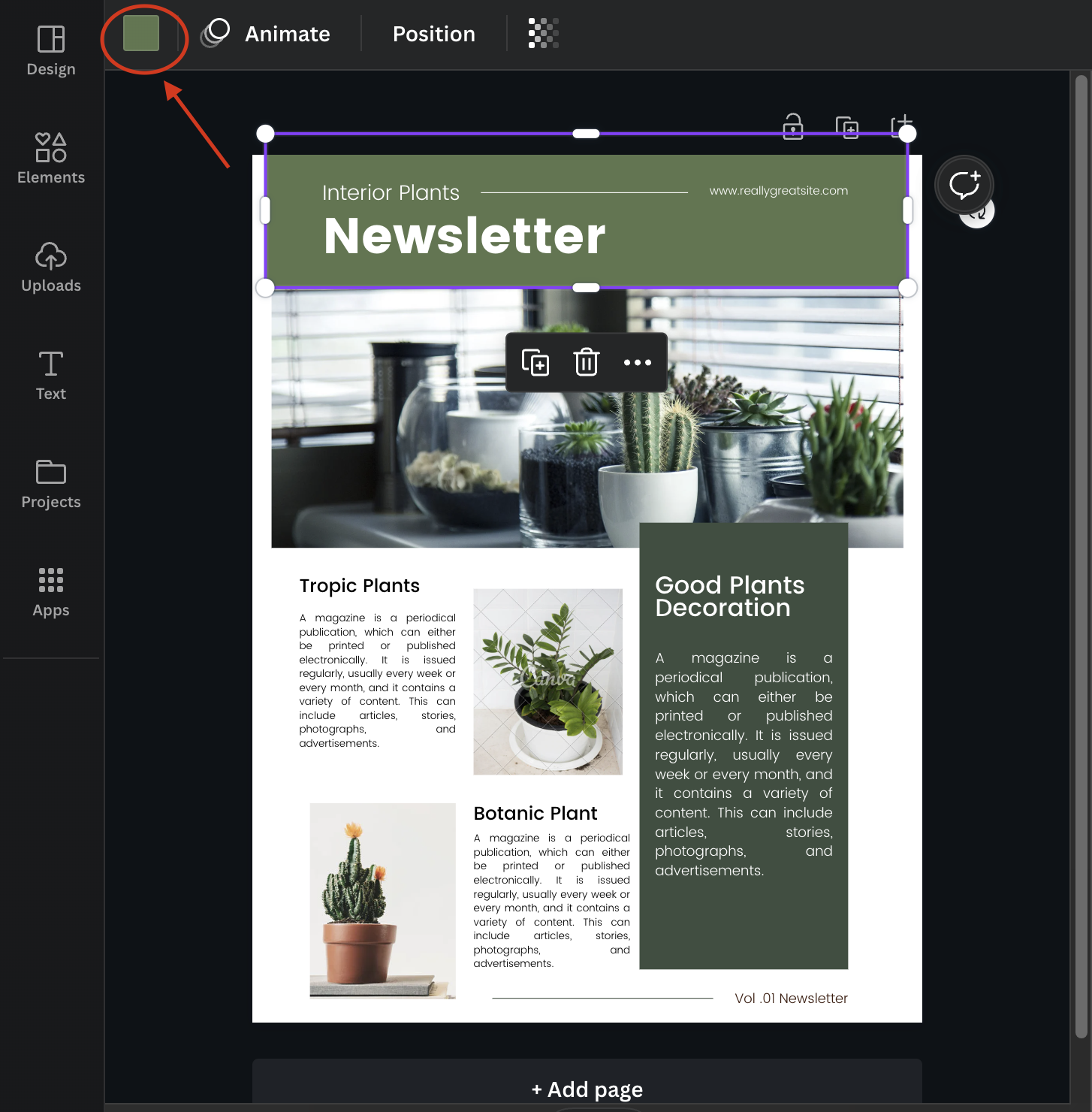Add a new page with the top-right icon
The width and height of the screenshot is (1092, 1112).
tap(901, 125)
